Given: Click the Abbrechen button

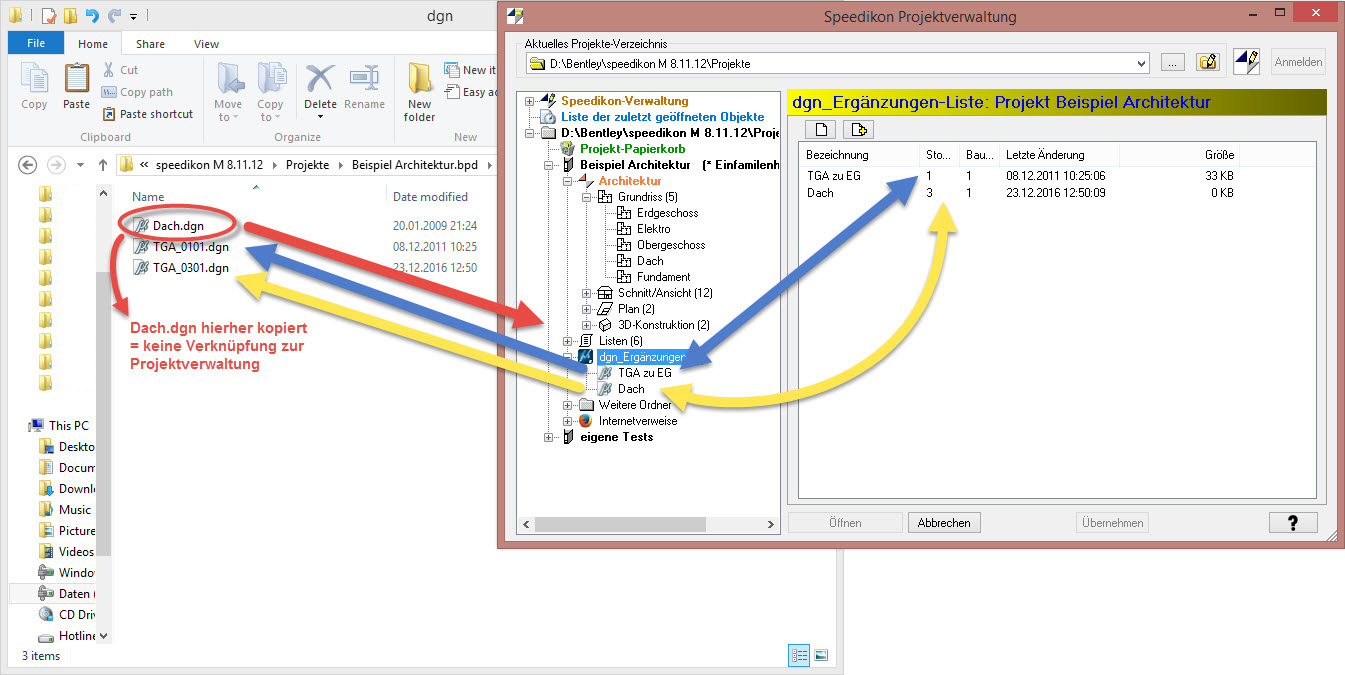Looking at the screenshot, I should pyautogui.click(x=944, y=523).
